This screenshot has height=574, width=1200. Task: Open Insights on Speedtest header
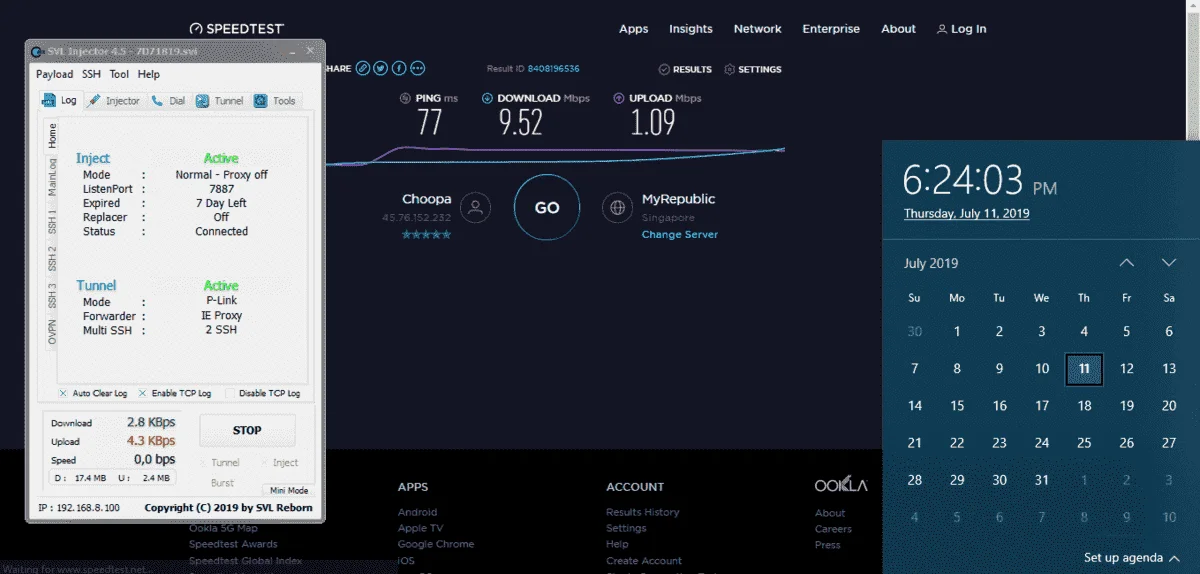pos(691,29)
